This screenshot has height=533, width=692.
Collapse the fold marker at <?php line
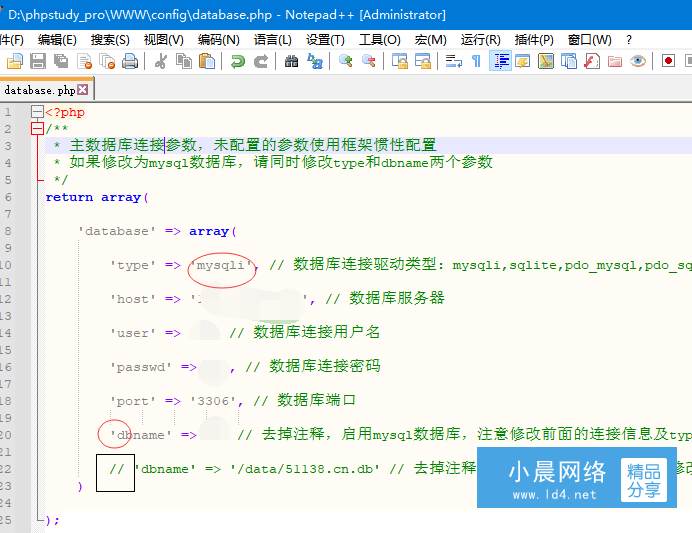pyautogui.click(x=37, y=113)
